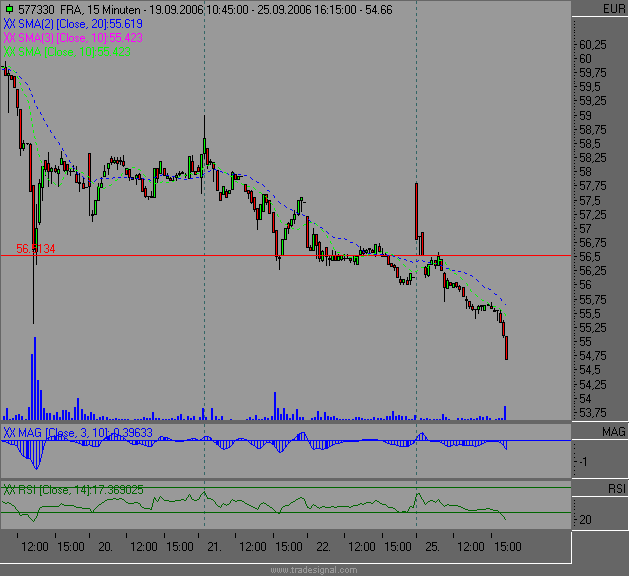Click the 20. date label on time axis
The height and width of the screenshot is (576, 629).
pyautogui.click(x=106, y=546)
